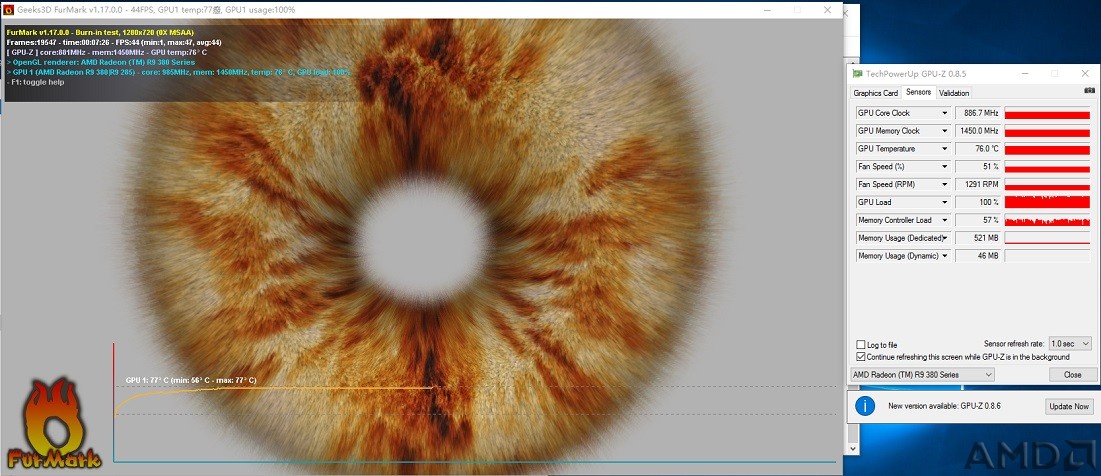Switch to the Graphics Card tab
This screenshot has height=476, width=1101.
876,93
